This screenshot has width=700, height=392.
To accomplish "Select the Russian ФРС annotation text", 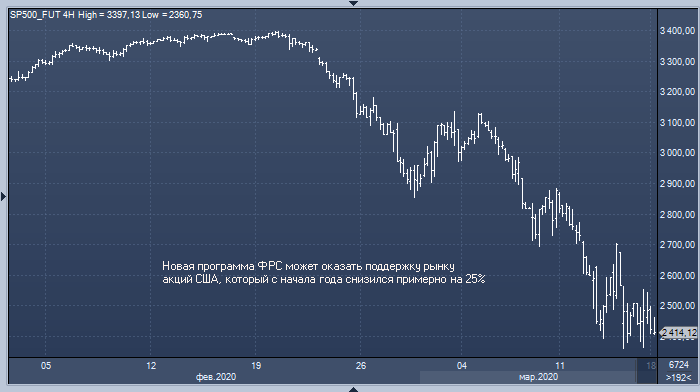I will coord(323,273).
